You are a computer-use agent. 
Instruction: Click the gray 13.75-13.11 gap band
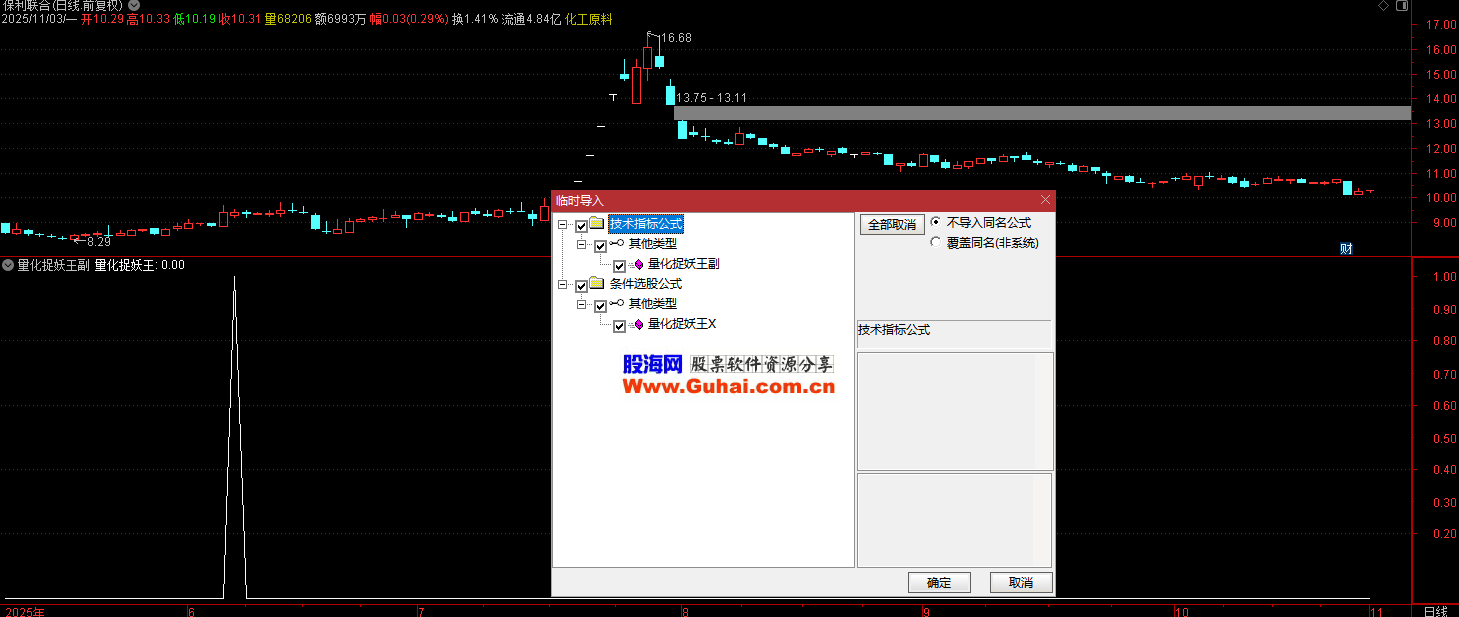[x=1040, y=113]
